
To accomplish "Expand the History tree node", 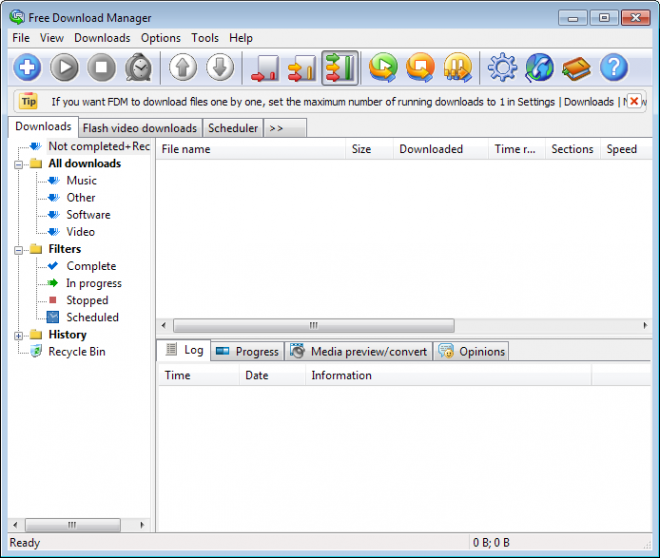I will (18, 335).
